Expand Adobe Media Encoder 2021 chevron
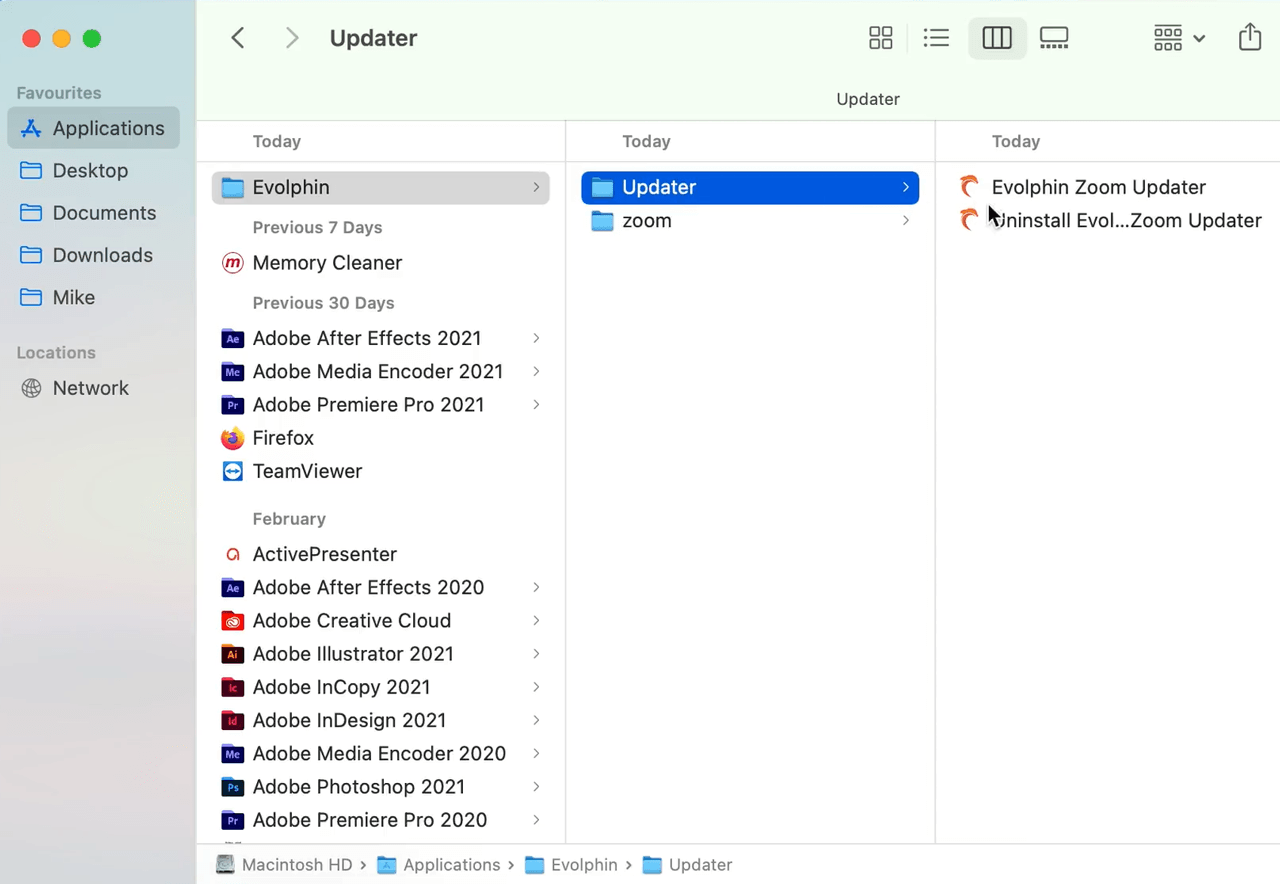The width and height of the screenshot is (1280, 884). point(537,371)
